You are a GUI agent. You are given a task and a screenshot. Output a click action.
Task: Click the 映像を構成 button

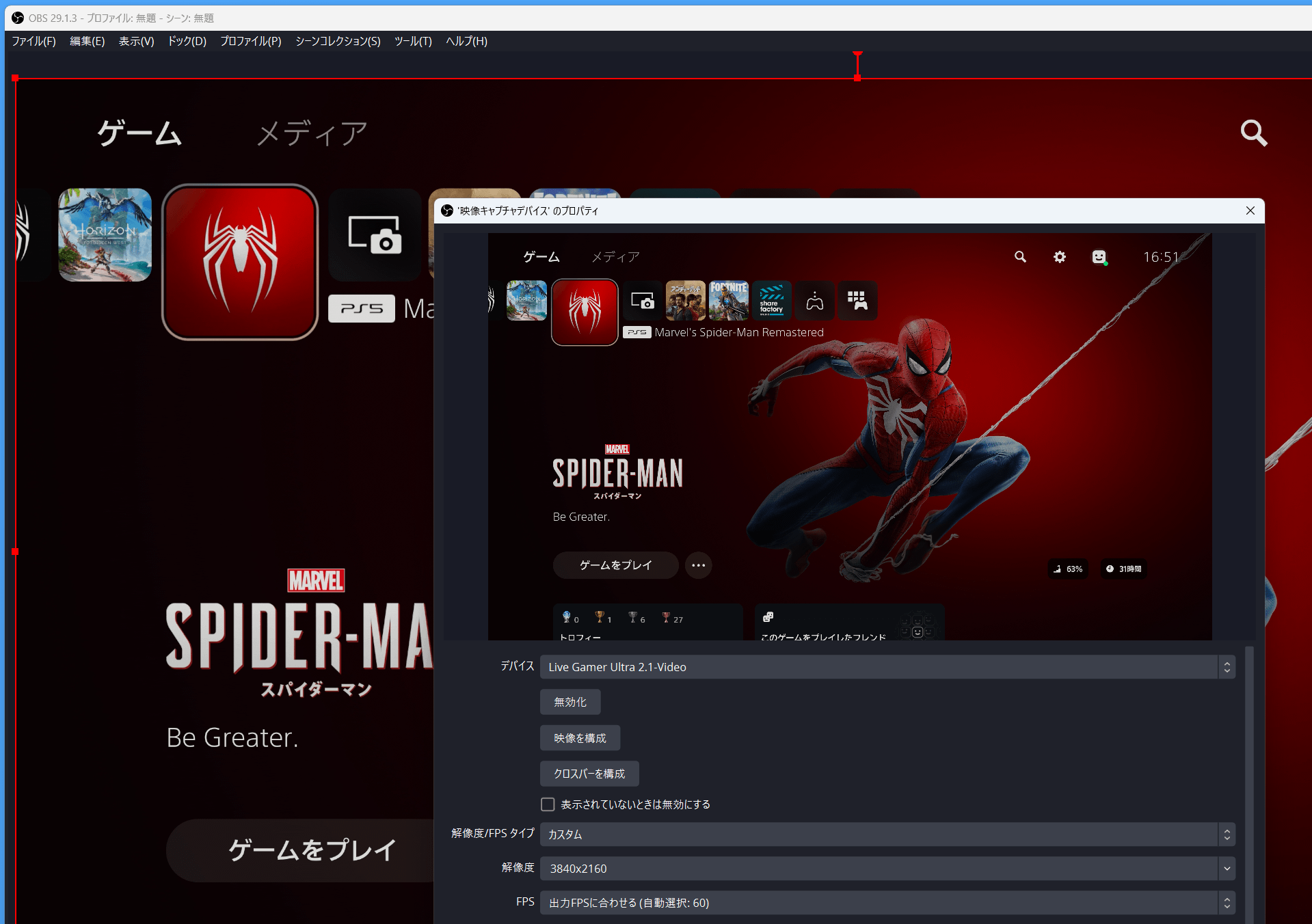pos(580,738)
